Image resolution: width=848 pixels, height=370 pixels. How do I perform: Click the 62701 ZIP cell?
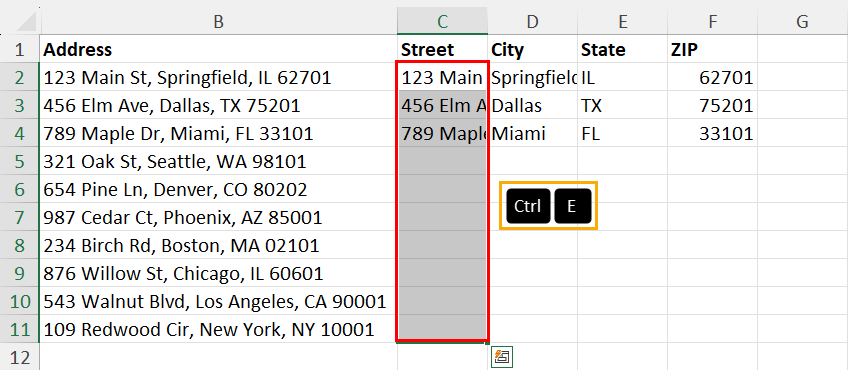[712, 77]
